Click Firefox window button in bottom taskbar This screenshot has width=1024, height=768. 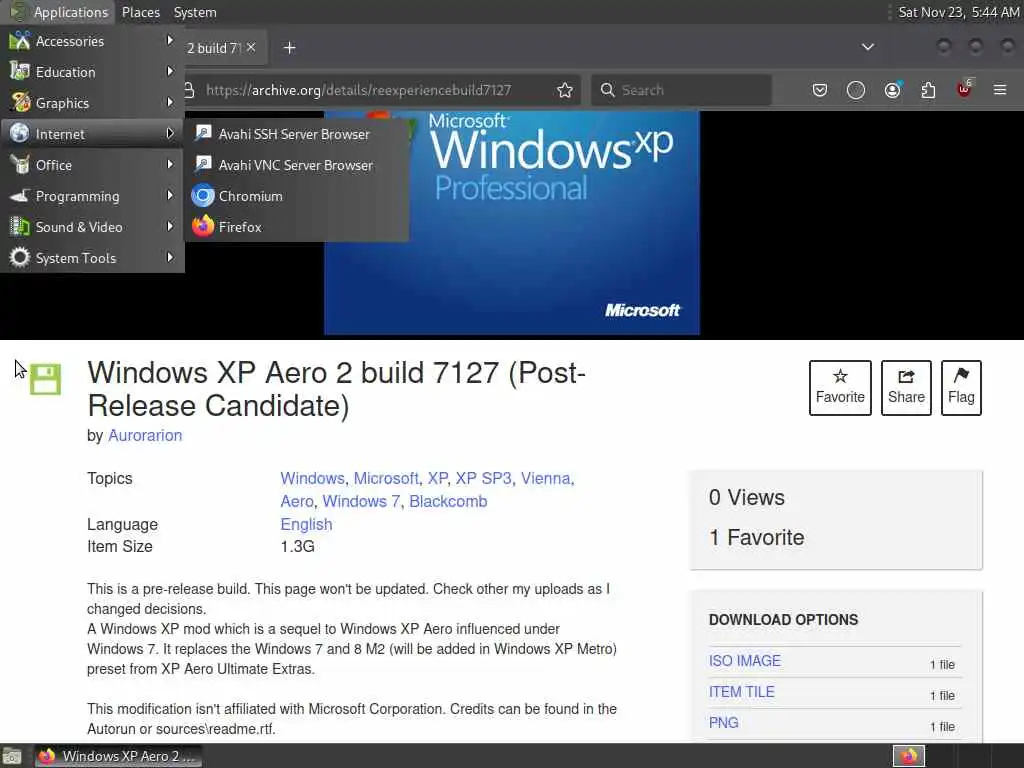coord(118,756)
